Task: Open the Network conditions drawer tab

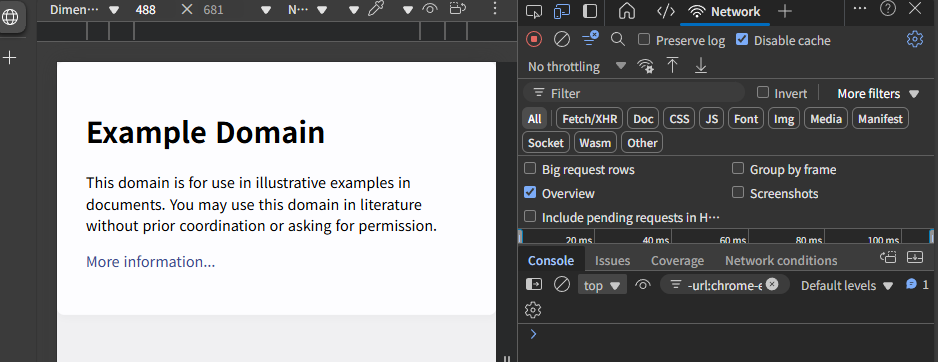Action: (x=781, y=260)
